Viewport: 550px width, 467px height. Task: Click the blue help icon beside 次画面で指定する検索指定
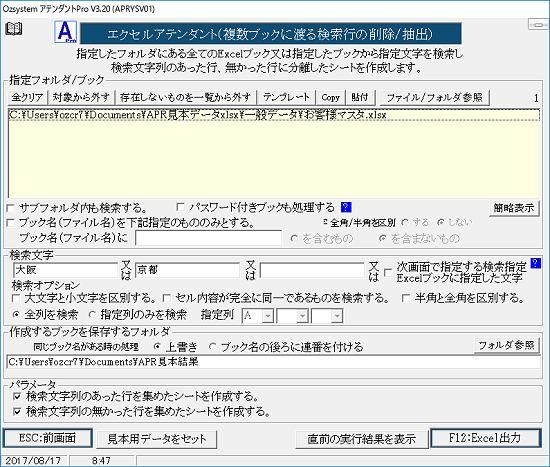(x=536, y=263)
